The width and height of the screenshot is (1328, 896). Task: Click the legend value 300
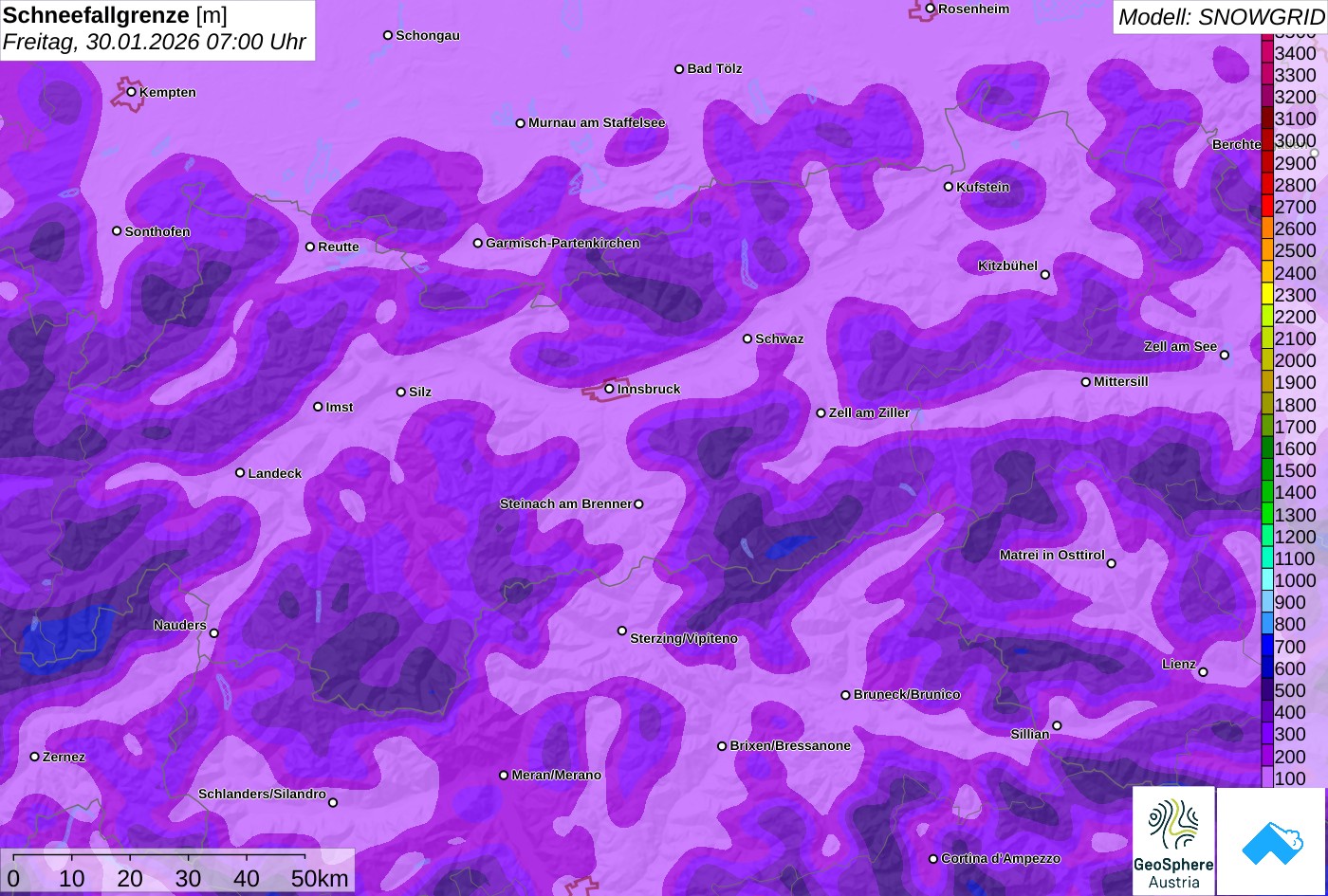pyautogui.click(x=1290, y=734)
